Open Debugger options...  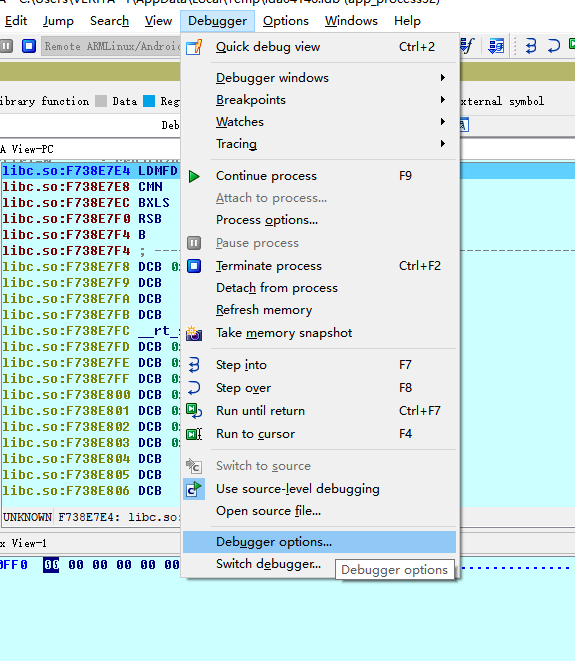320,542
